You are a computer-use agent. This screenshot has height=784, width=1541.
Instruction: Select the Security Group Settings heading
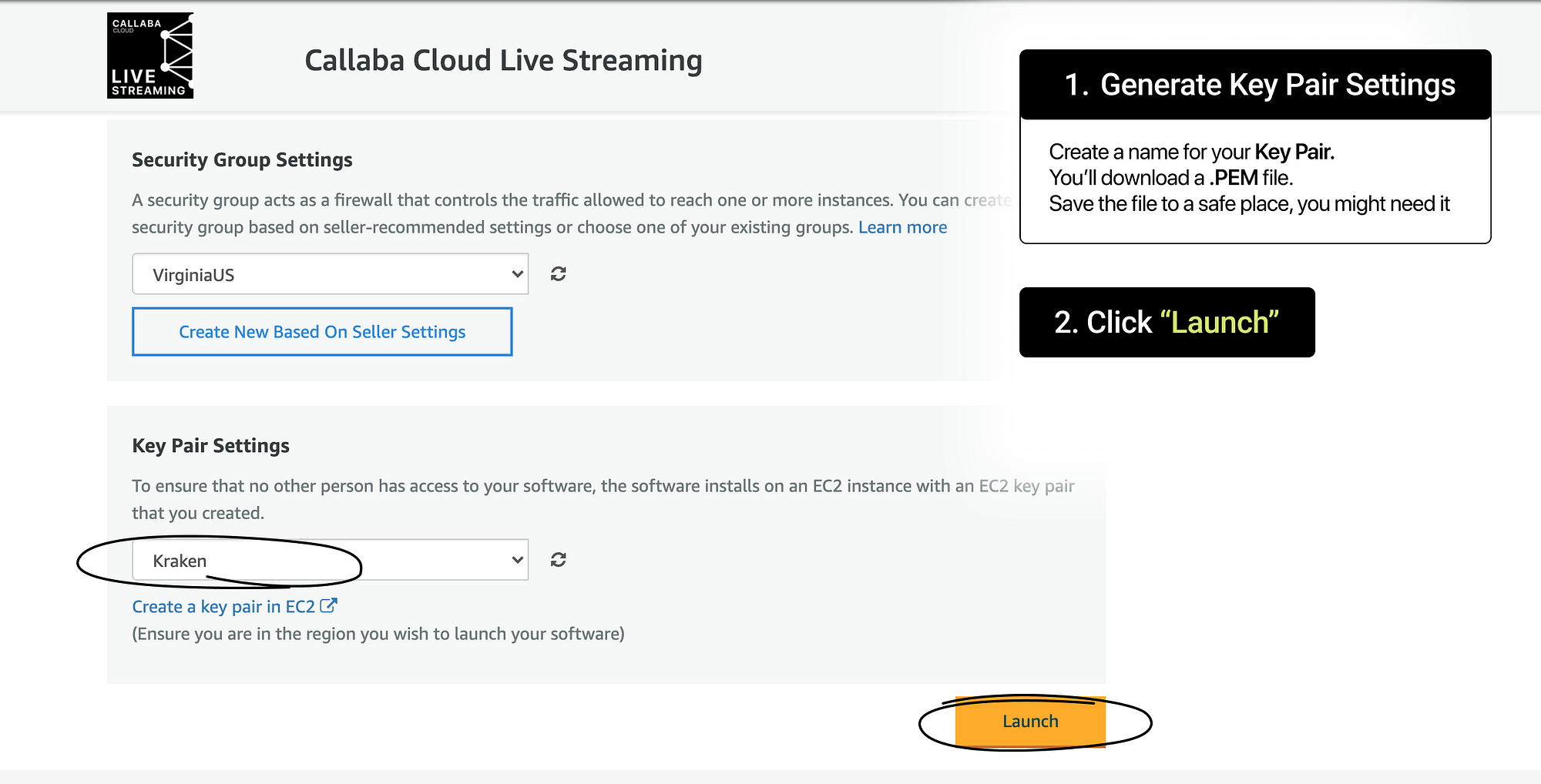point(242,159)
